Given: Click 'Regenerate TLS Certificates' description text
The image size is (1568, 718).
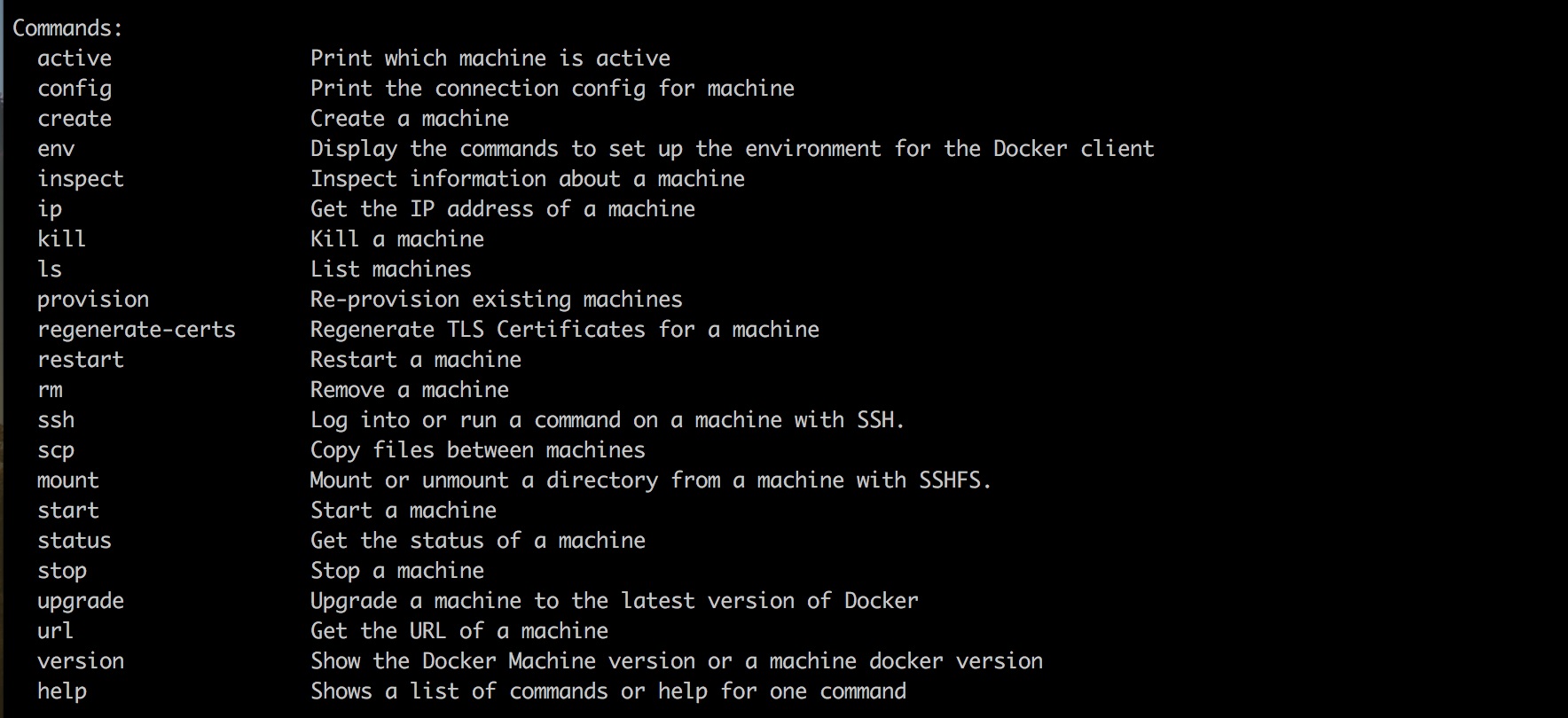Looking at the screenshot, I should (478, 331).
